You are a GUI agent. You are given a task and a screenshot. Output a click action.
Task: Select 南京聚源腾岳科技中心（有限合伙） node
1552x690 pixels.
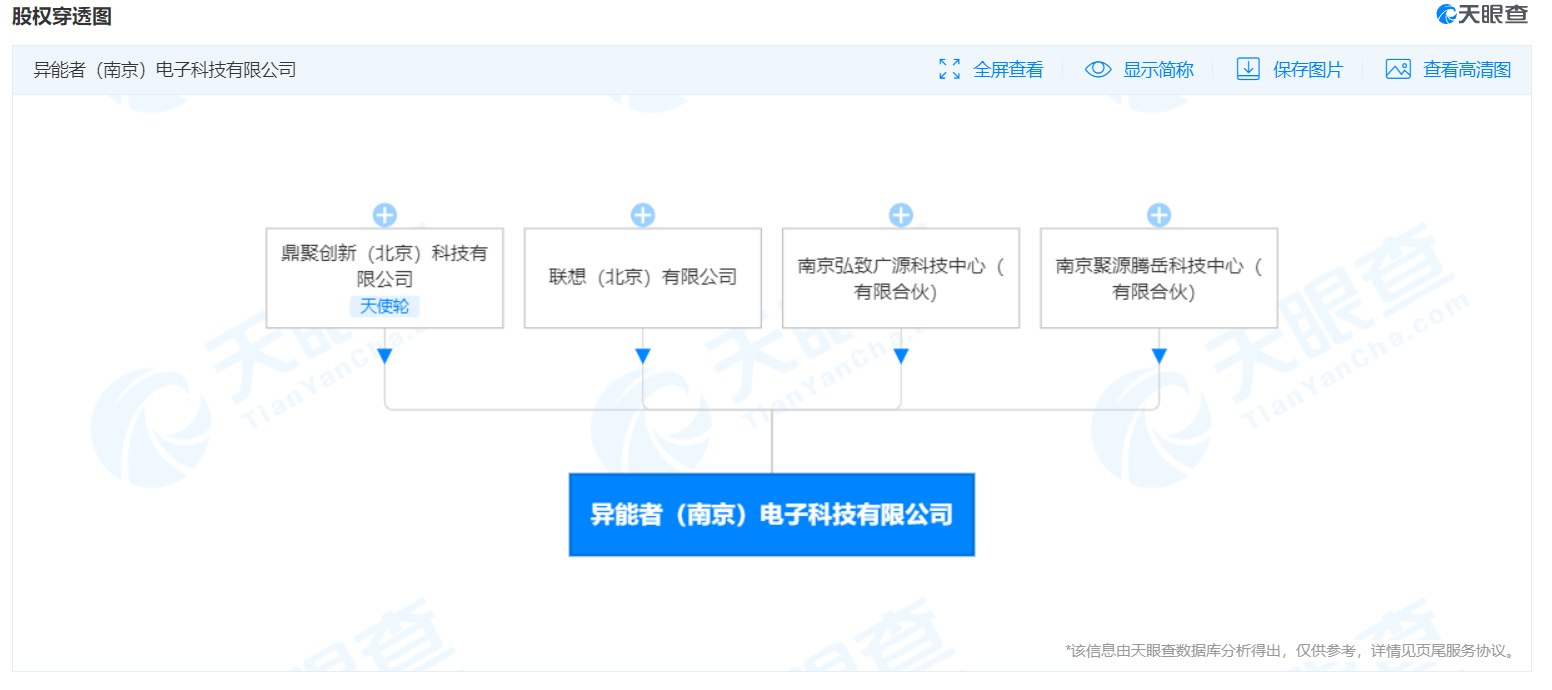pos(1159,278)
